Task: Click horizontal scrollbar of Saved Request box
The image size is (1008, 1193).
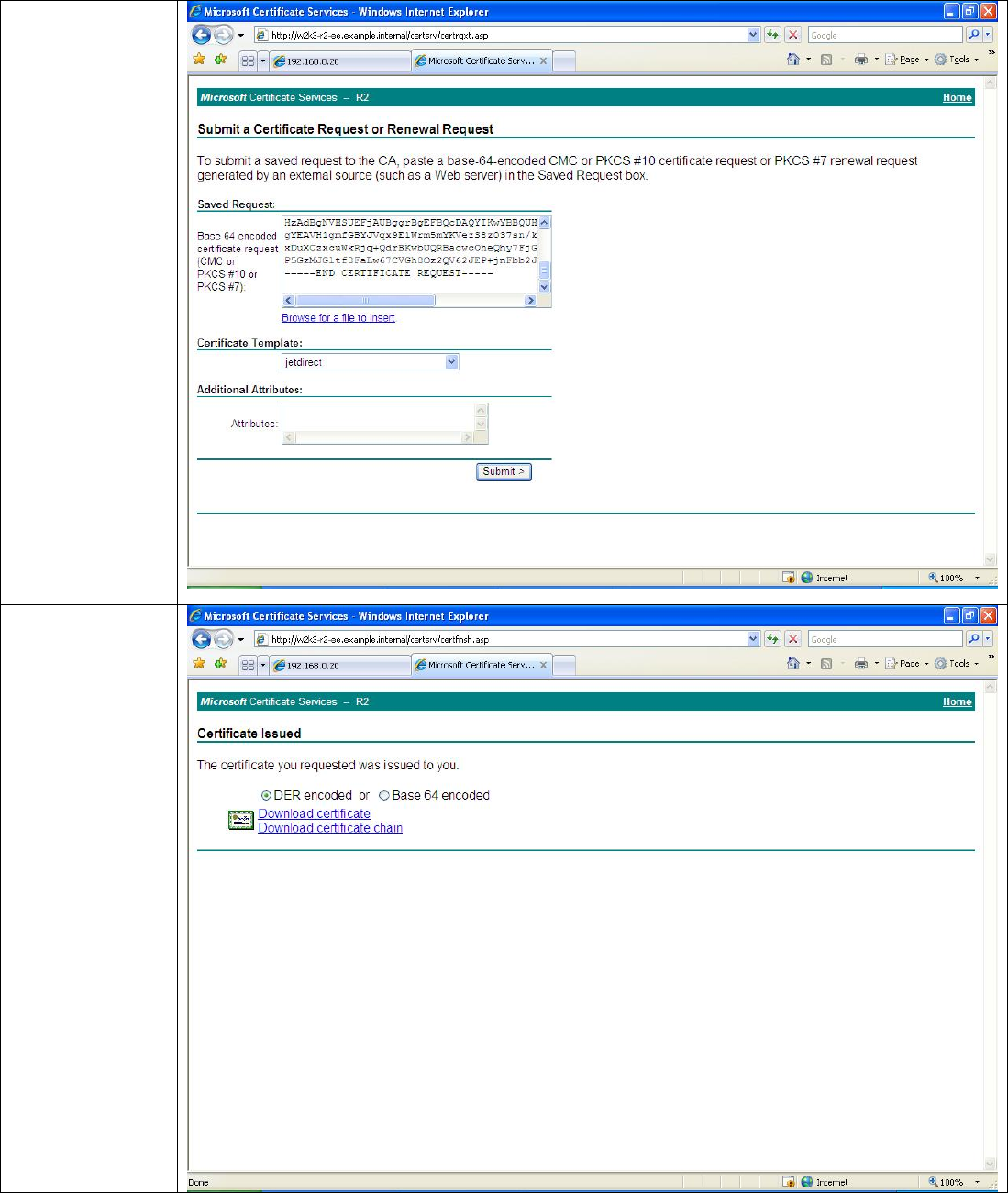Action: [409, 301]
